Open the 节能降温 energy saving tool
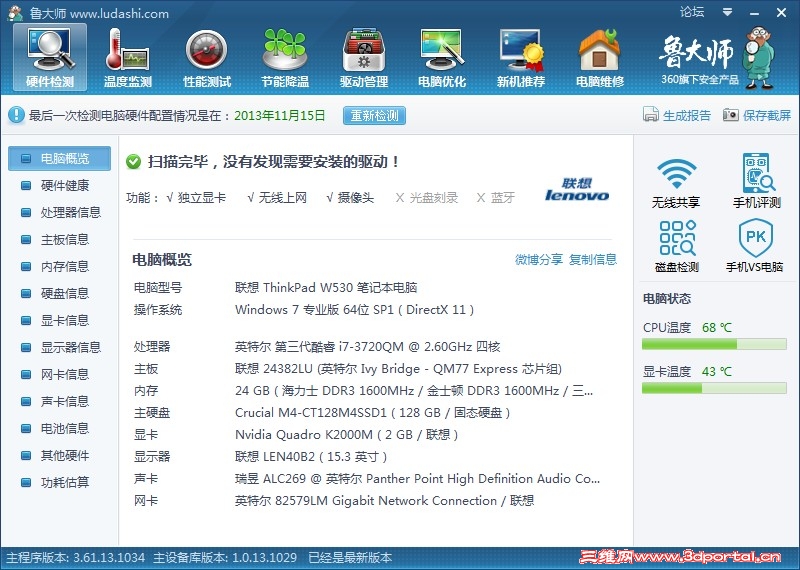800x570 pixels. pyautogui.click(x=285, y=58)
